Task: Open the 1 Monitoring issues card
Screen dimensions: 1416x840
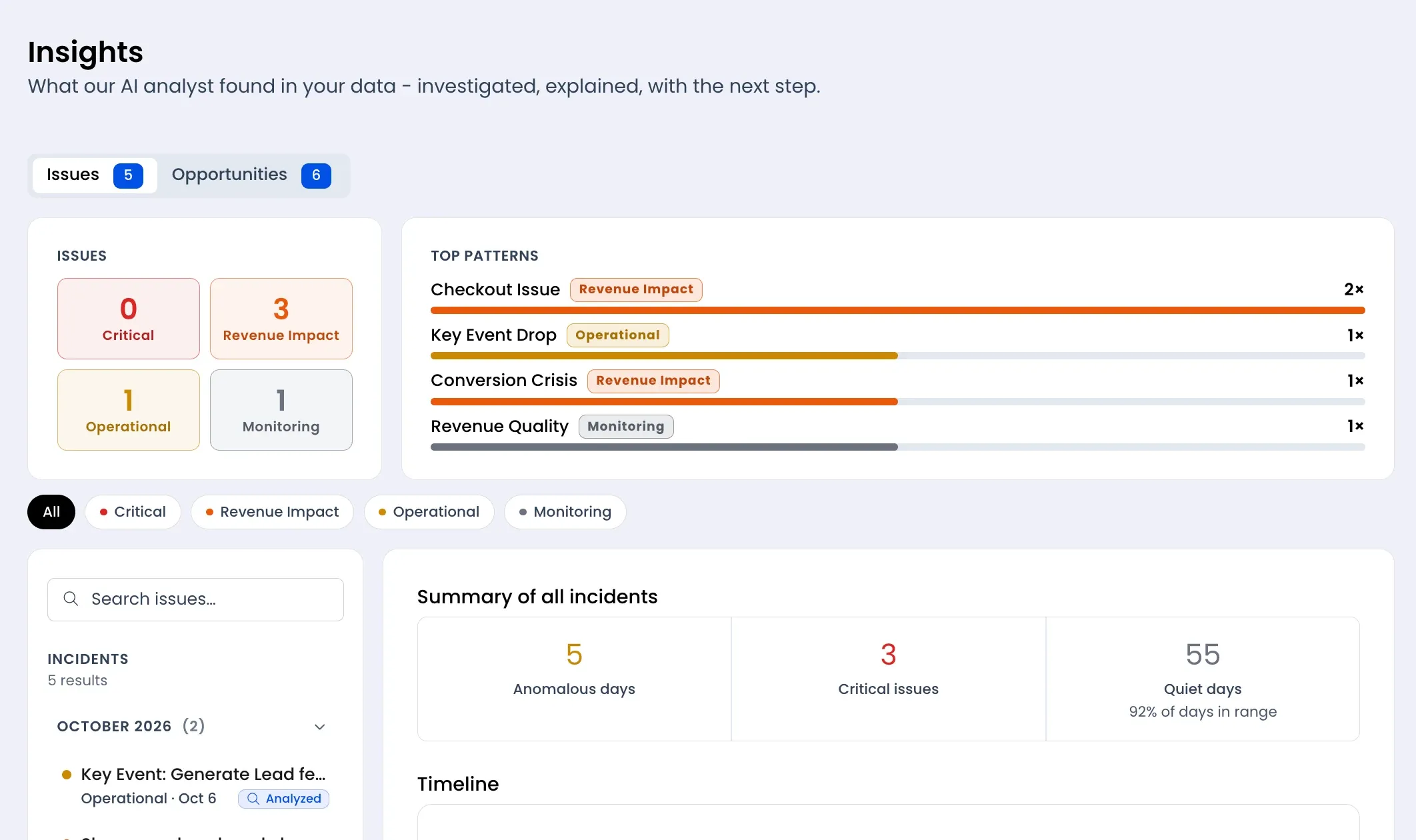Action: click(x=281, y=410)
